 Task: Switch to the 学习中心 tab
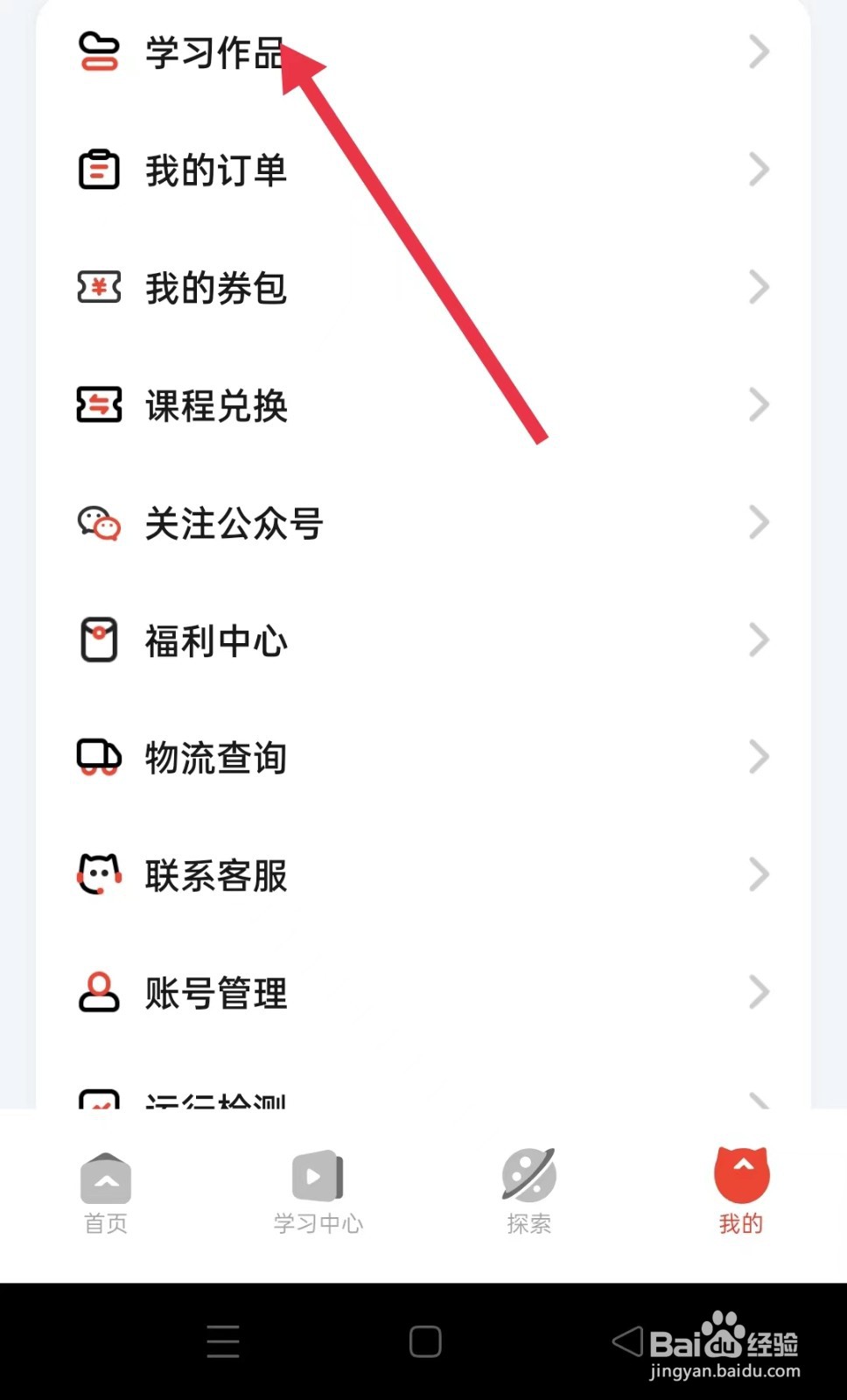318,1192
